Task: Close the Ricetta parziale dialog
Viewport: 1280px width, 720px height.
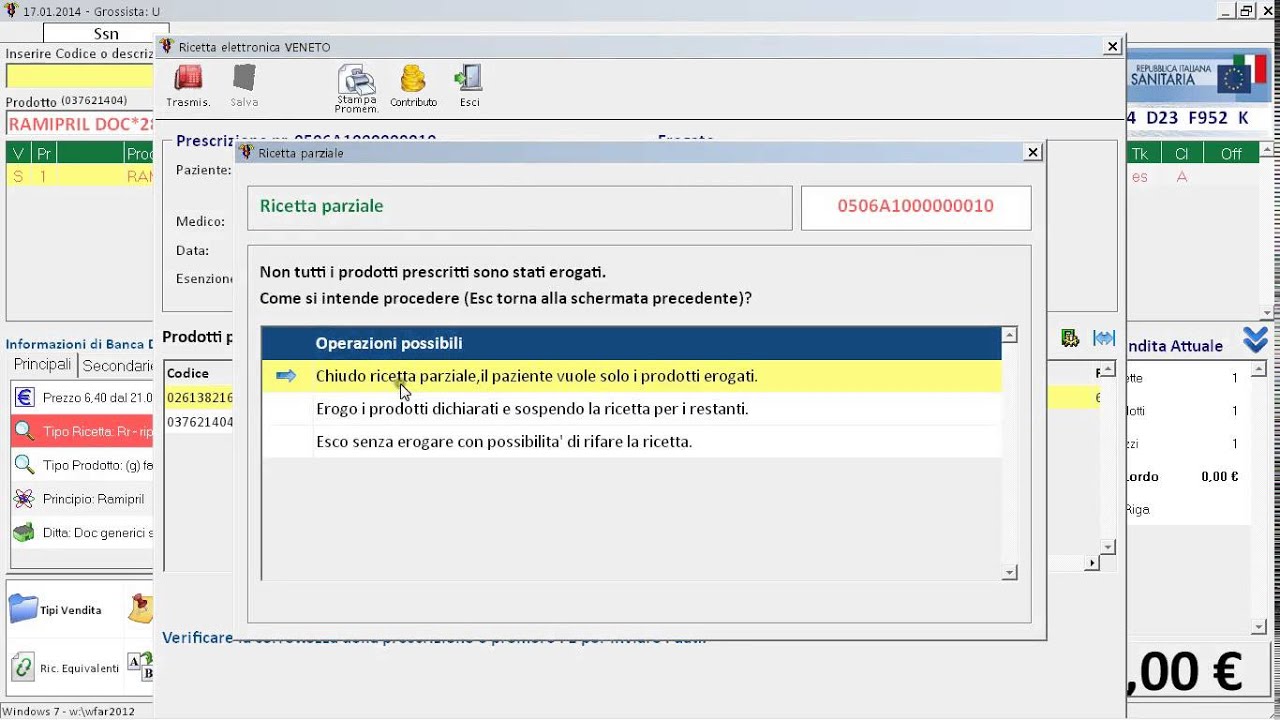Action: [1033, 153]
